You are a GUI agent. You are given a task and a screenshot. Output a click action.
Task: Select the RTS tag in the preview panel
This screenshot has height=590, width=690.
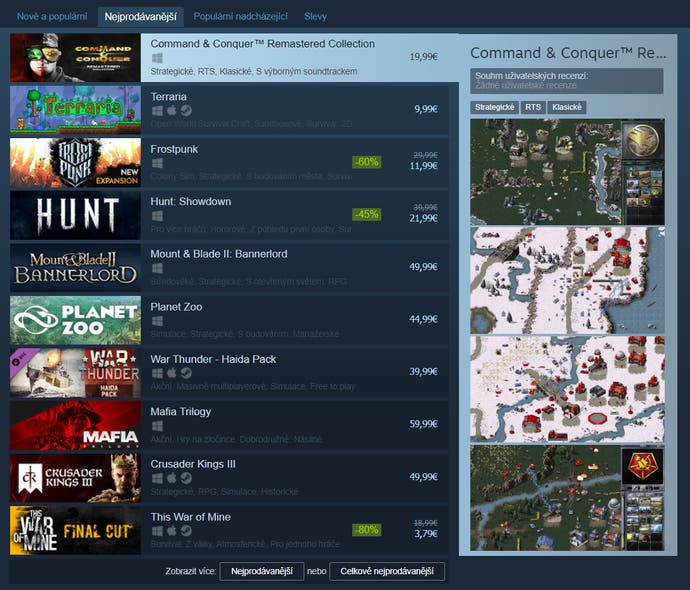click(x=533, y=107)
